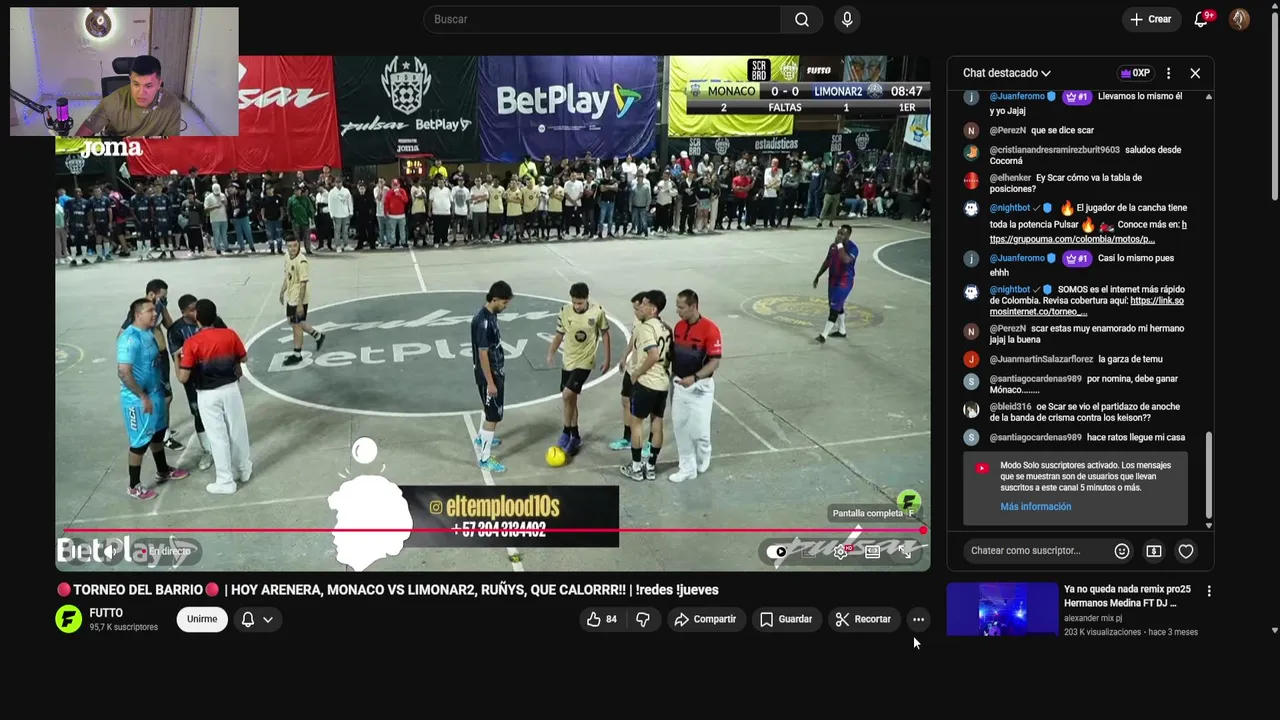Open player settings gear
The height and width of the screenshot is (720, 1280).
(x=841, y=551)
